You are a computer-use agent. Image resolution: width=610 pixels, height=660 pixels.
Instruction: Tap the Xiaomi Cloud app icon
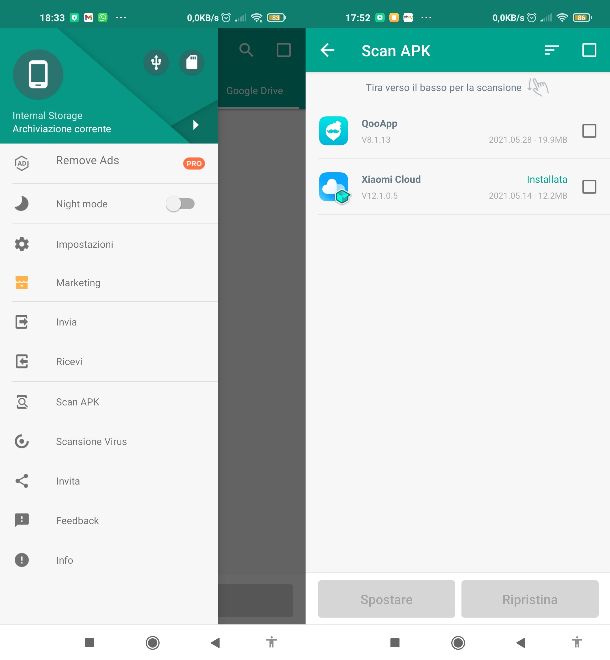[334, 187]
